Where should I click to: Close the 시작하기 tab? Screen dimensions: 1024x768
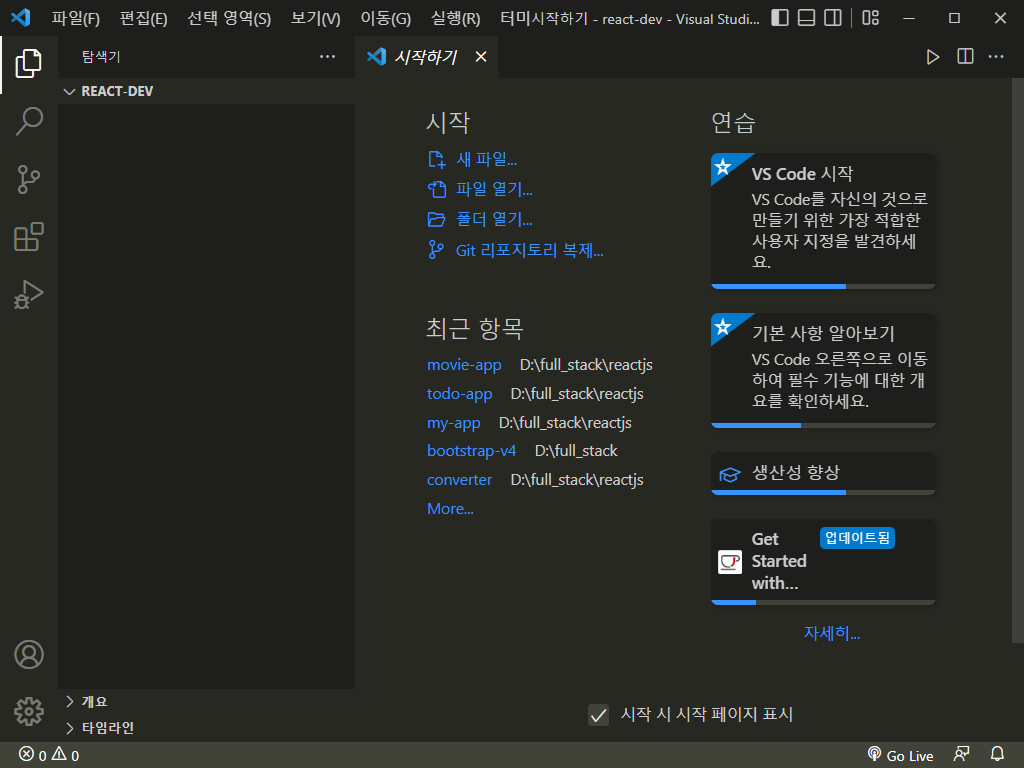coord(481,57)
